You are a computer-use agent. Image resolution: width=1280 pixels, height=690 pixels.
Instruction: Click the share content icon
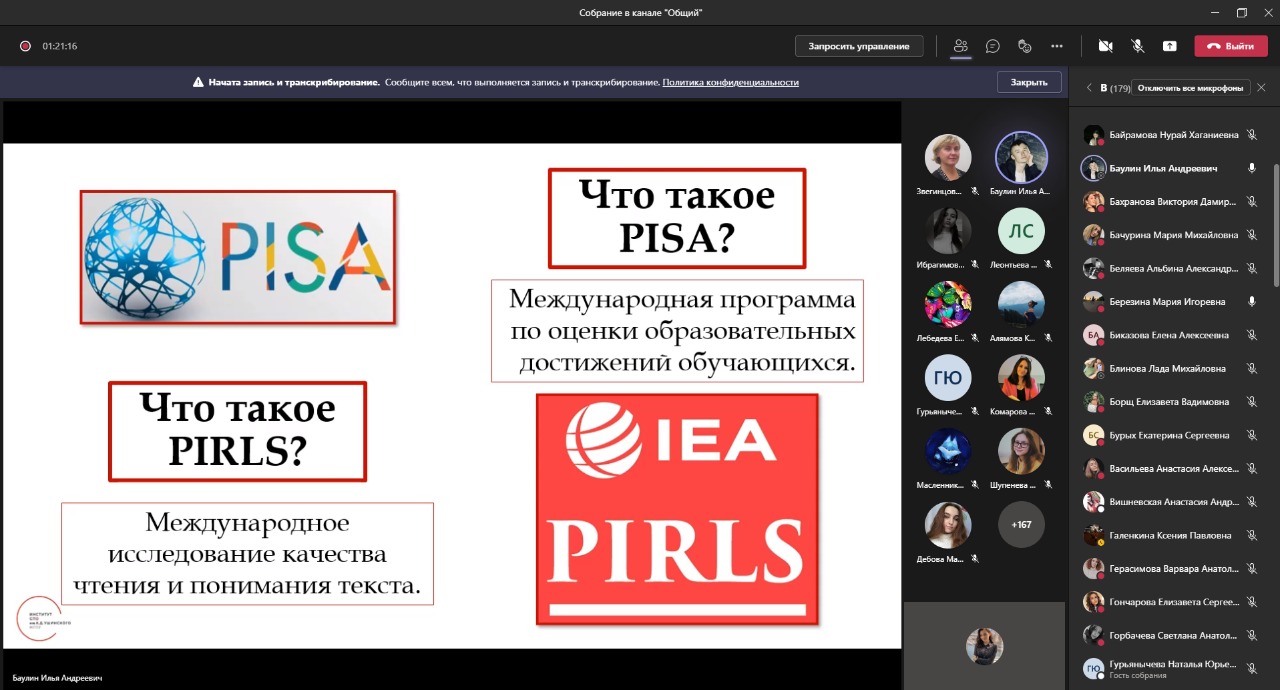(x=1170, y=46)
